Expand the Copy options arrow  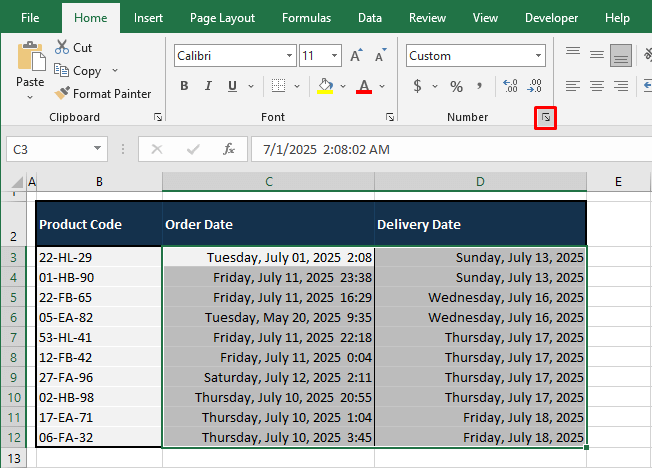click(115, 71)
